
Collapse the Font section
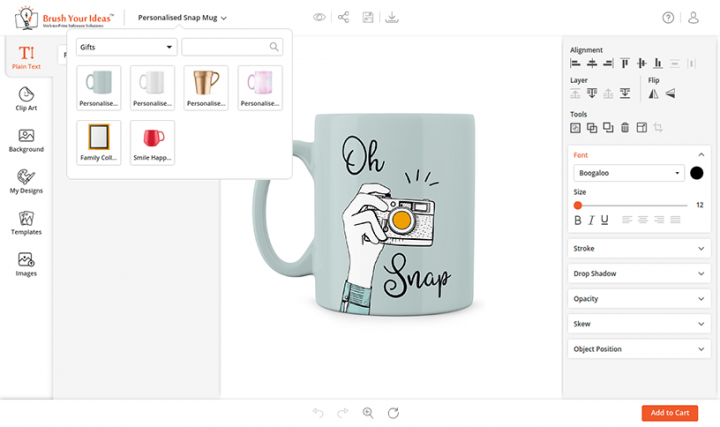701,155
